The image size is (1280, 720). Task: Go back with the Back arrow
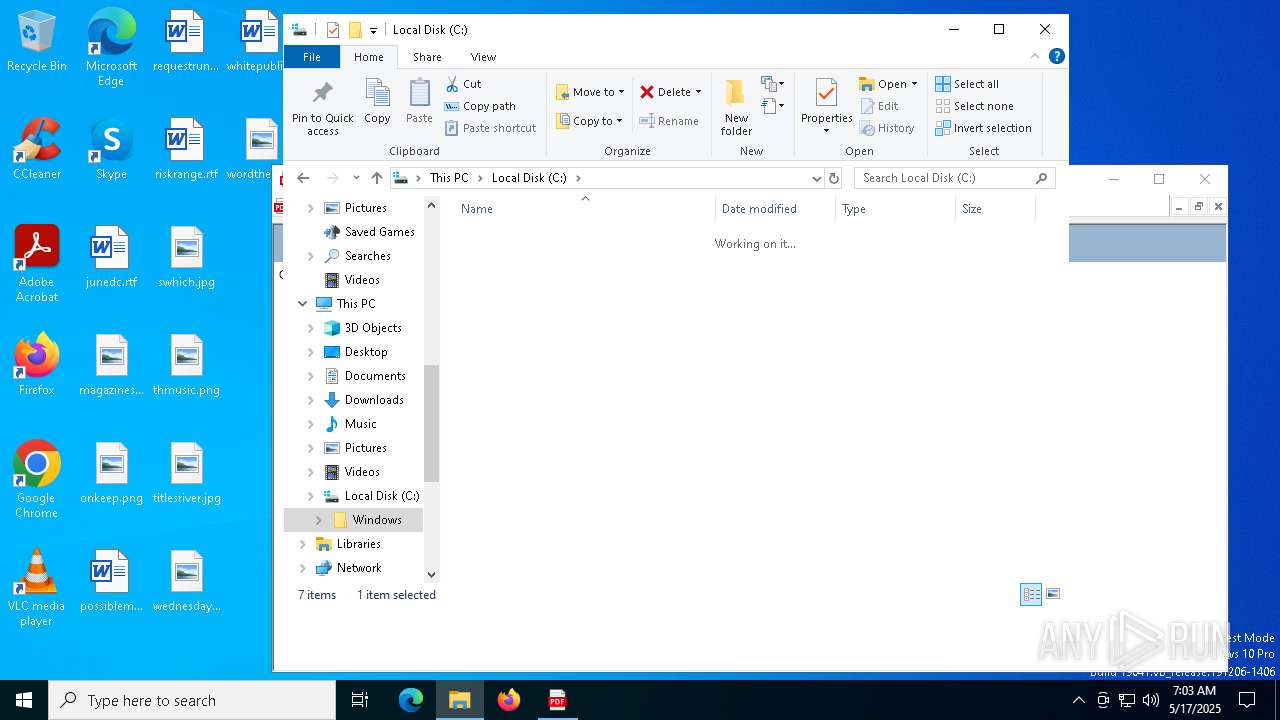click(303, 178)
